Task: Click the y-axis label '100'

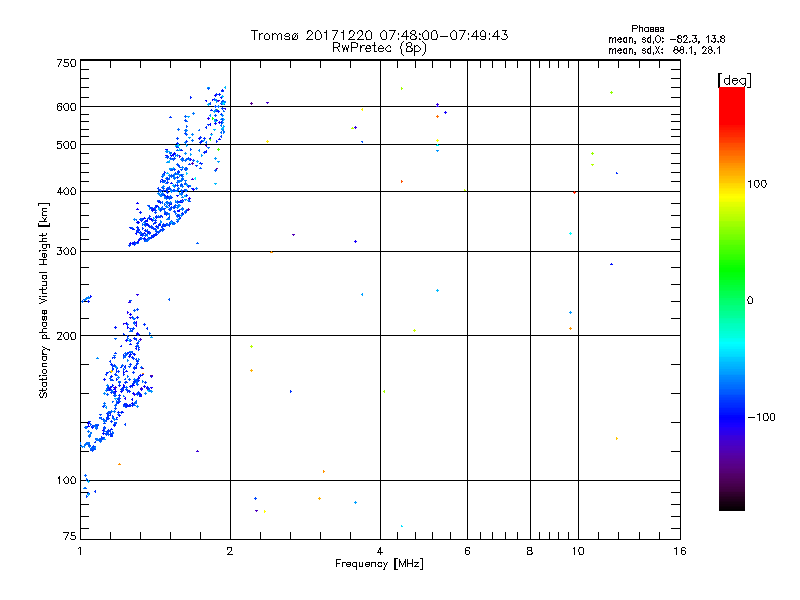Action: point(66,480)
